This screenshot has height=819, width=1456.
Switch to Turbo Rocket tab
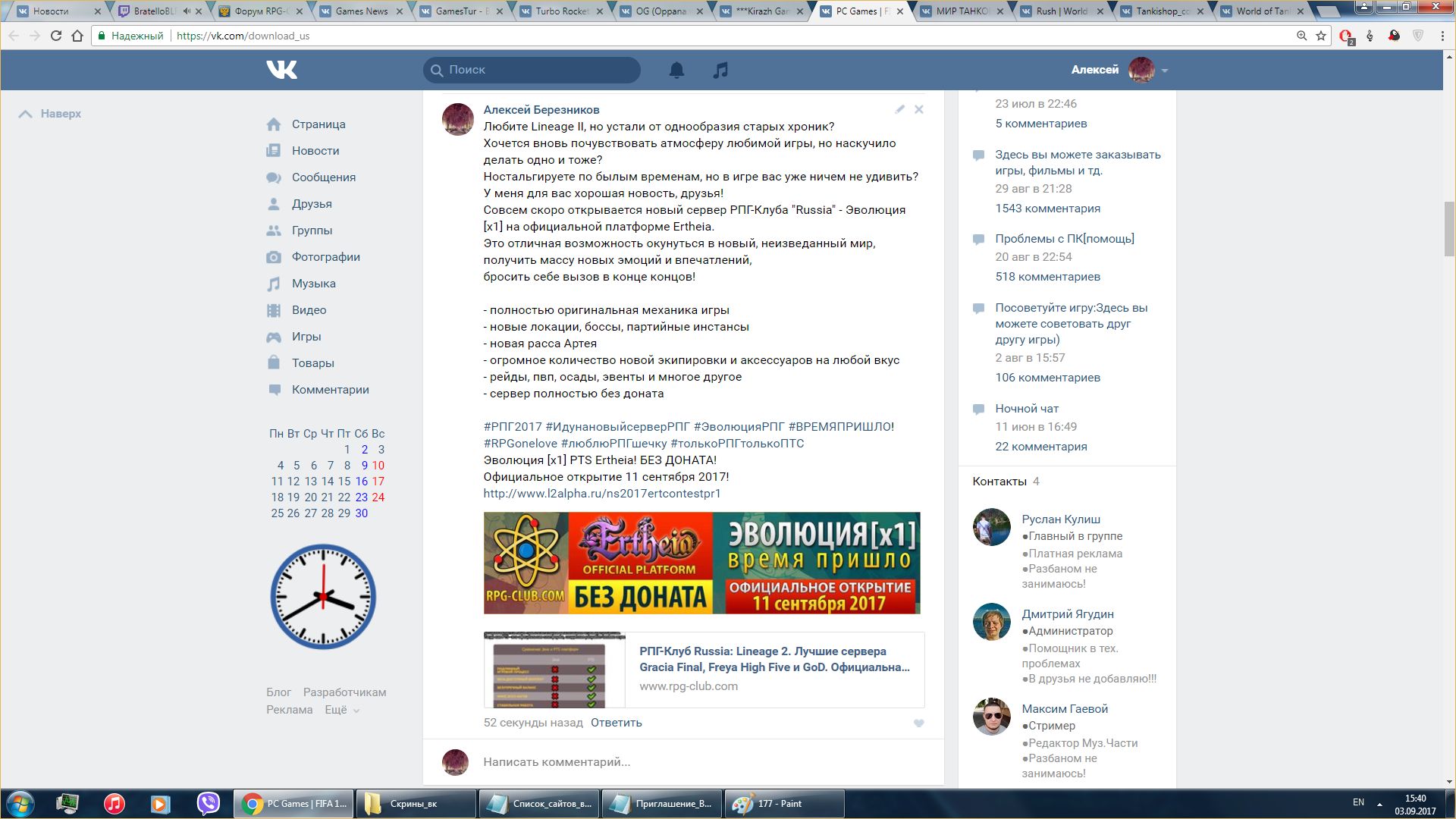pos(561,11)
